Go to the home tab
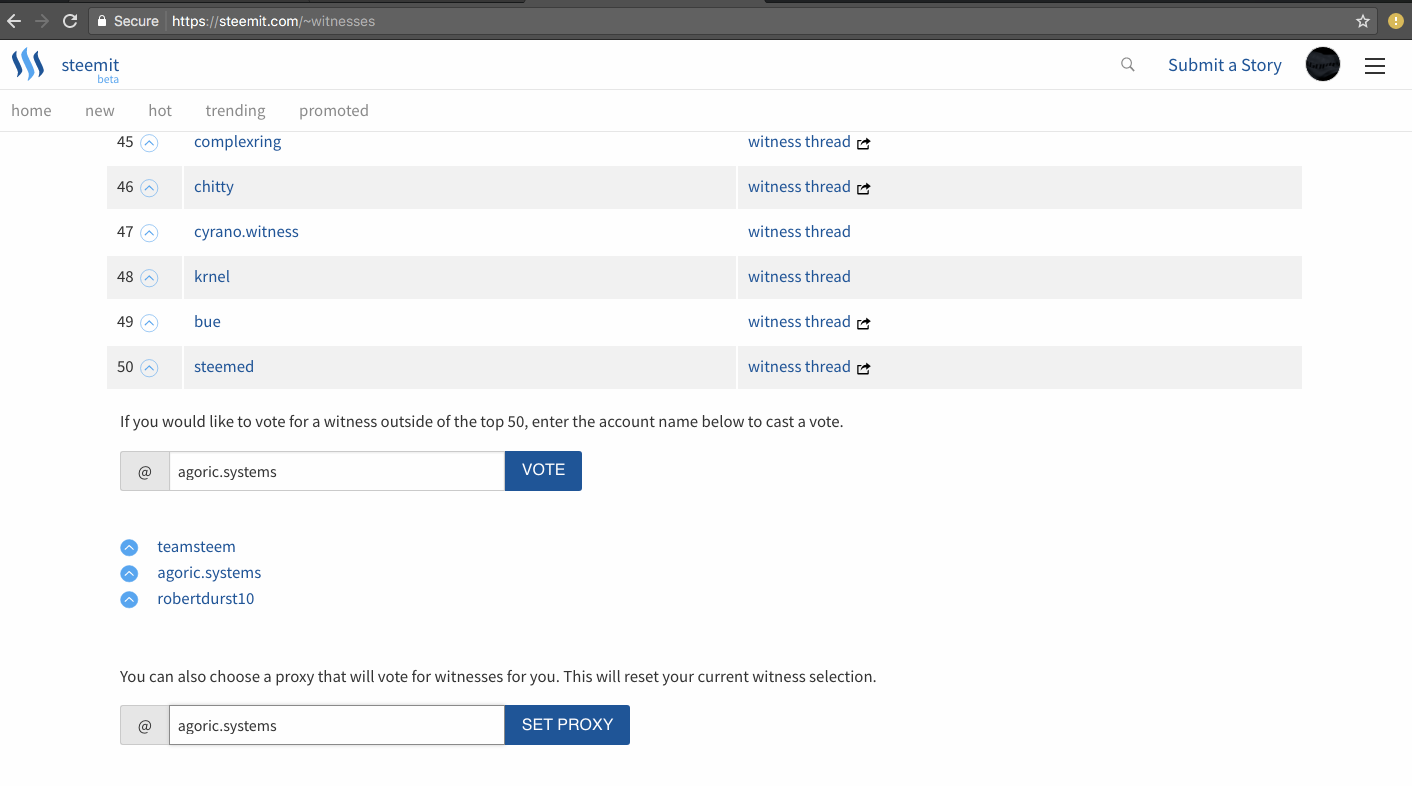1412x786 pixels. point(31,110)
